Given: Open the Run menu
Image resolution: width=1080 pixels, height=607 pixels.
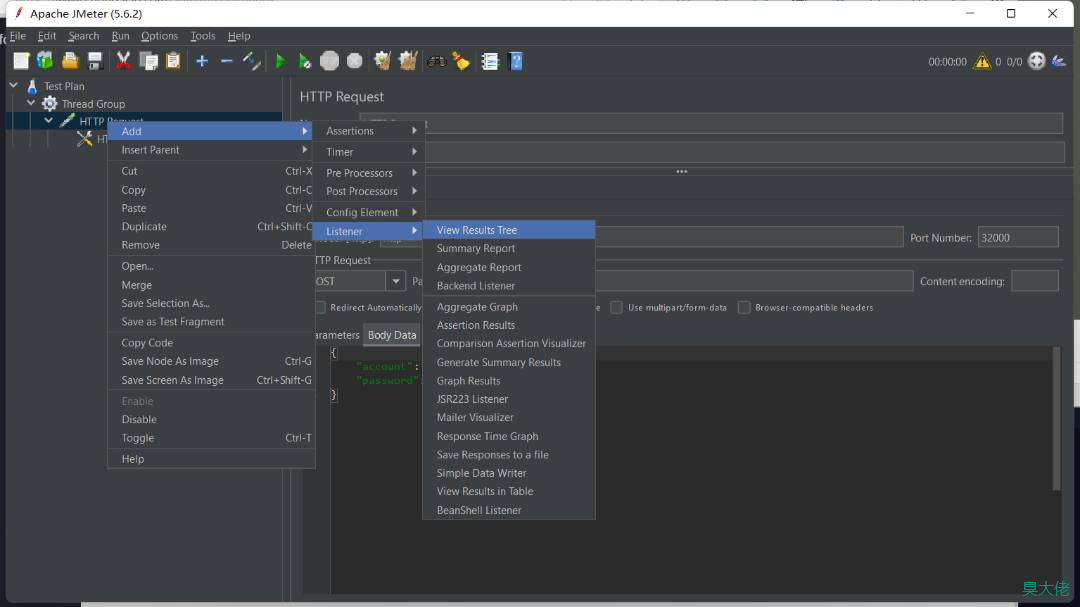Looking at the screenshot, I should click(x=121, y=36).
